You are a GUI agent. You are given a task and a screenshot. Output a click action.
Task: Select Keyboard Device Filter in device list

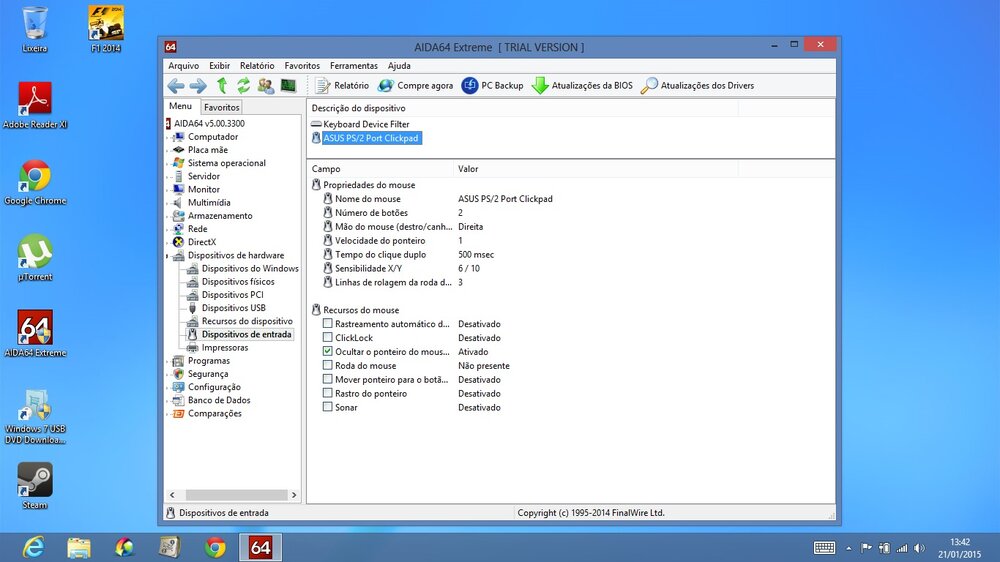(x=366, y=124)
